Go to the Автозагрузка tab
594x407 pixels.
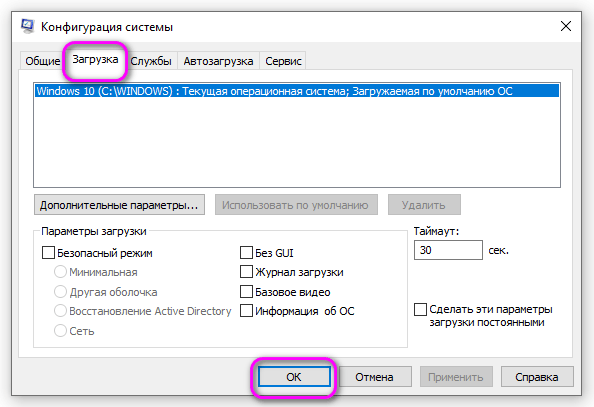point(218,61)
